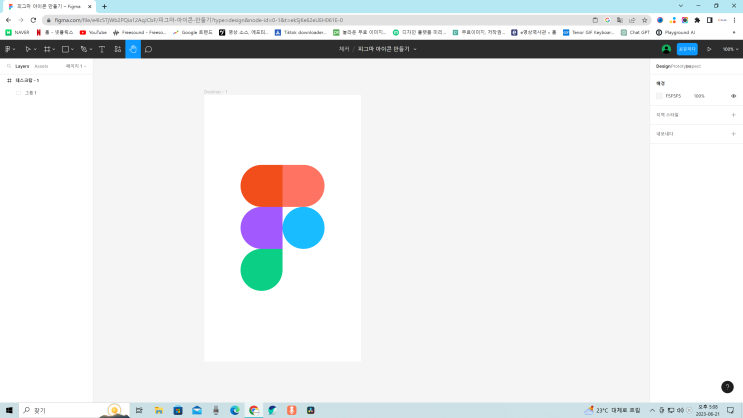The image size is (743, 418).
Task: Click the Figma logo on canvas
Action: click(x=282, y=228)
